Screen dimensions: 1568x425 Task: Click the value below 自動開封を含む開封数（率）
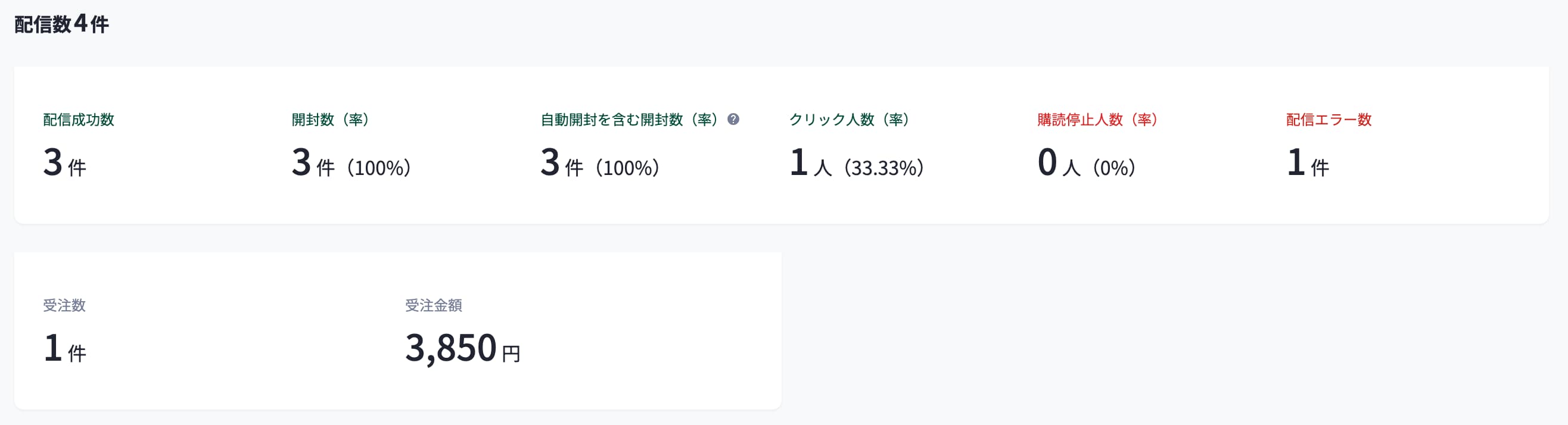coord(599,163)
